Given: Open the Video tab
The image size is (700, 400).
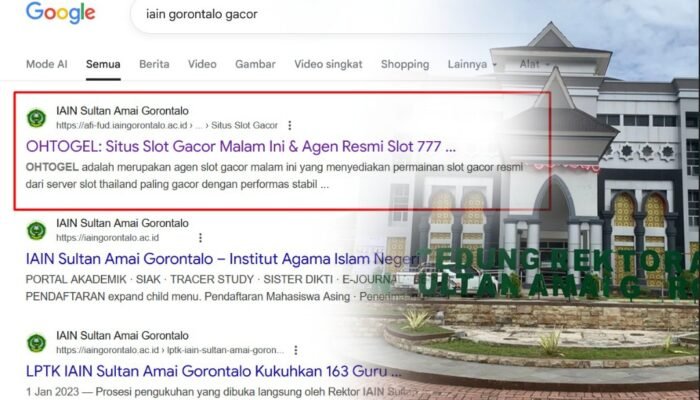Looking at the screenshot, I should click(x=202, y=64).
